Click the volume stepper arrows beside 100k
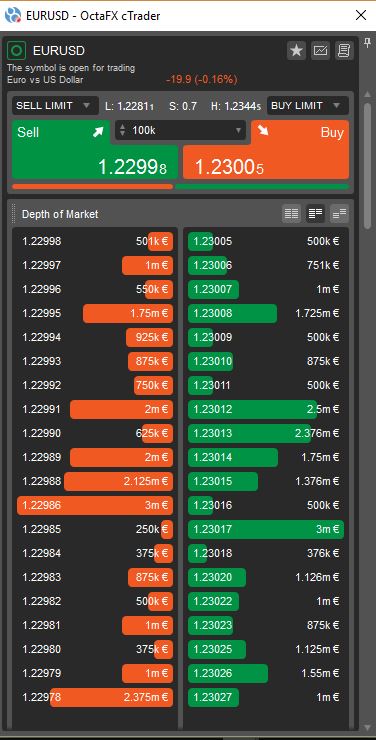Image resolution: width=376 pixels, height=740 pixels. [123, 130]
